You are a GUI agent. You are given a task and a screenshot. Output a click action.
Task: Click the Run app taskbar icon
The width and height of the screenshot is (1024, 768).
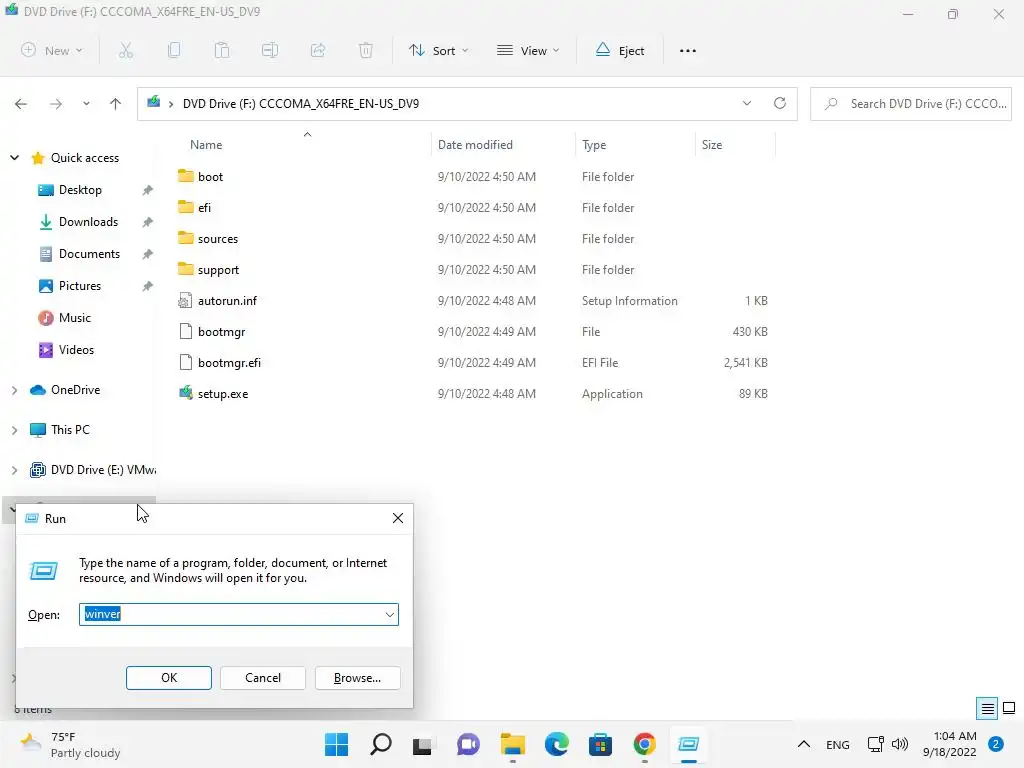coord(688,744)
